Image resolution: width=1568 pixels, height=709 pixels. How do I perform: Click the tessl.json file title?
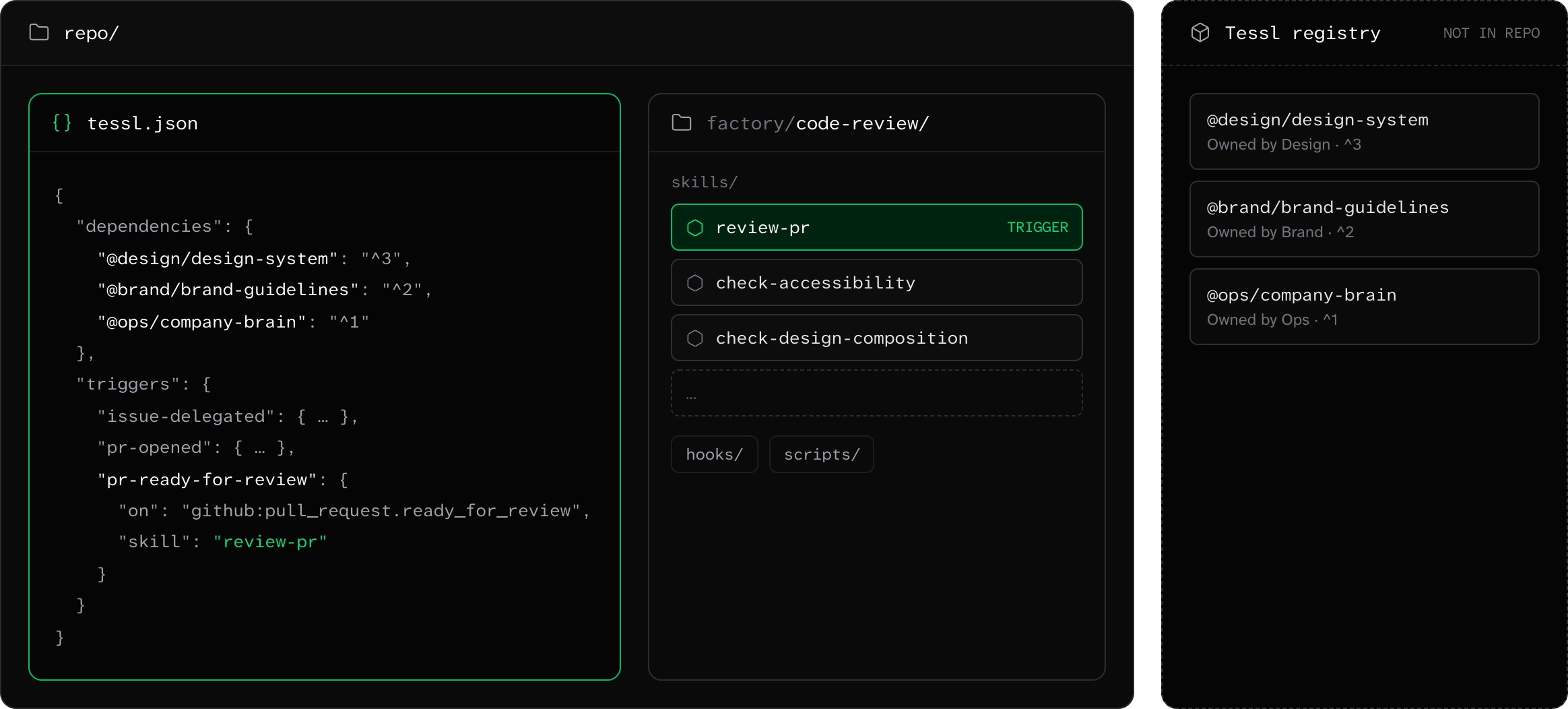143,123
